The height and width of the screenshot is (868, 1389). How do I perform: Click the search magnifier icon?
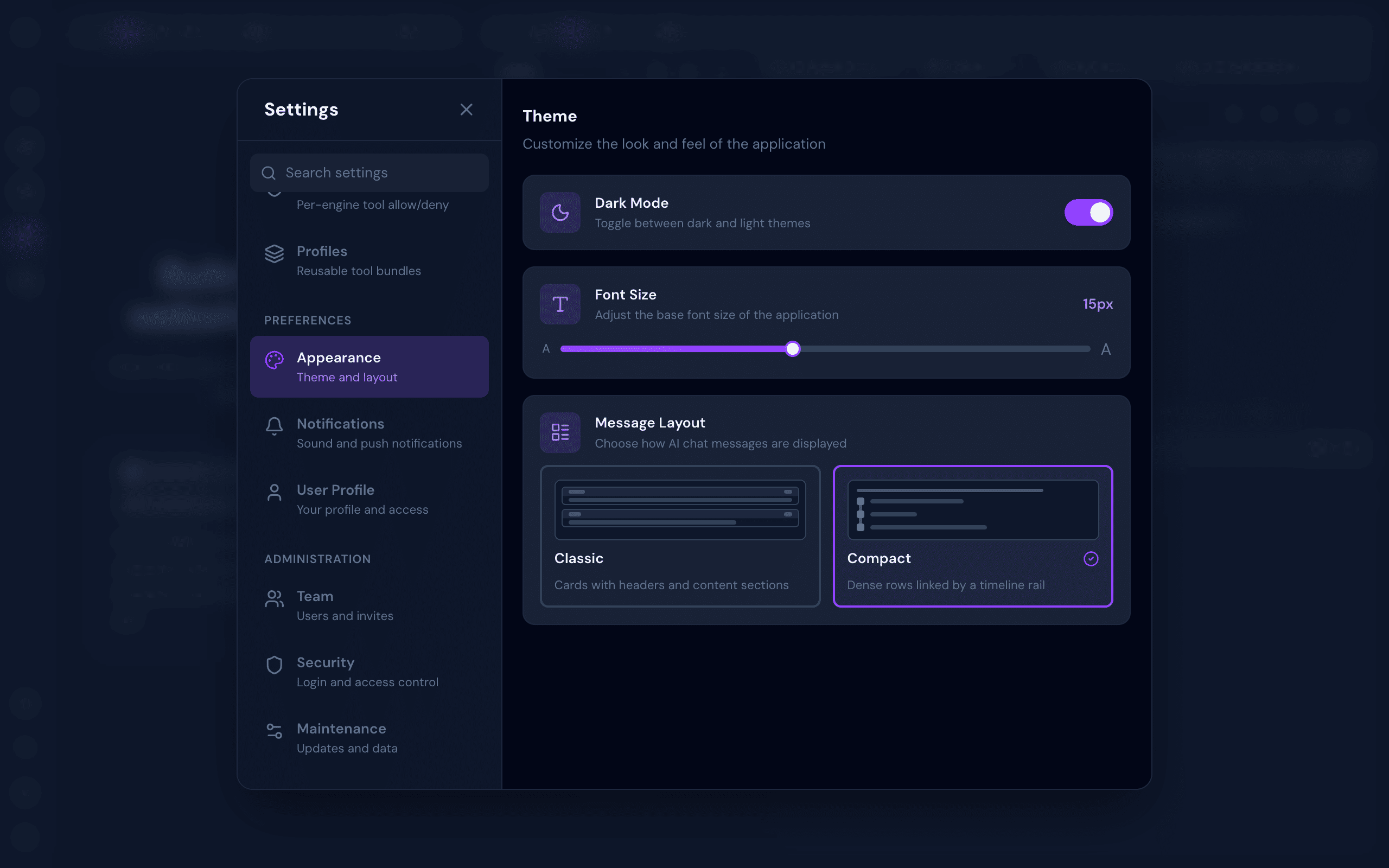point(269,173)
